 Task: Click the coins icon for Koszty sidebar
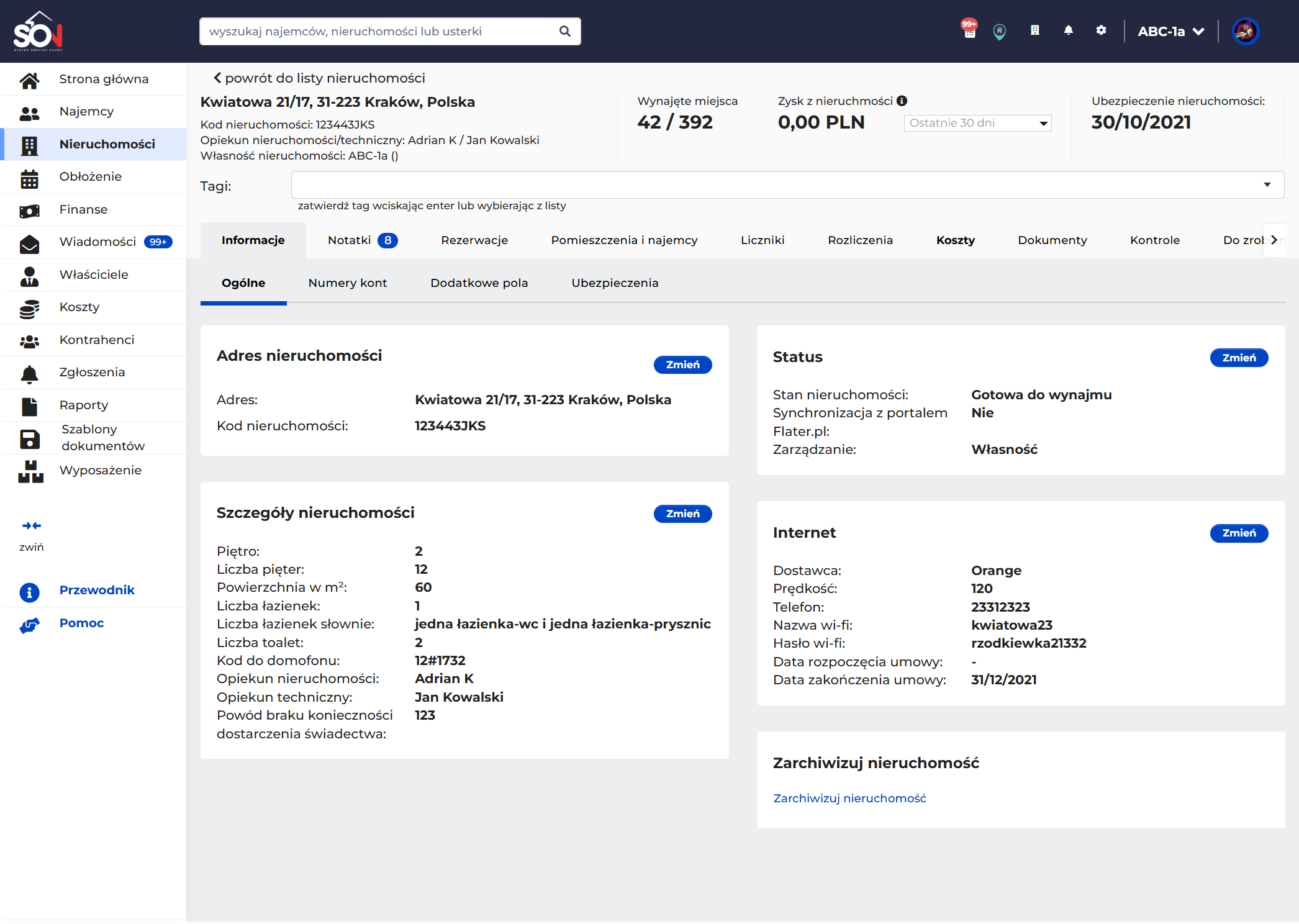click(x=29, y=308)
